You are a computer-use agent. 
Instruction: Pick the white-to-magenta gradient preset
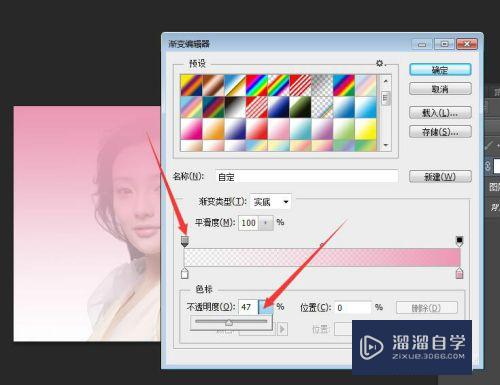tap(191, 129)
